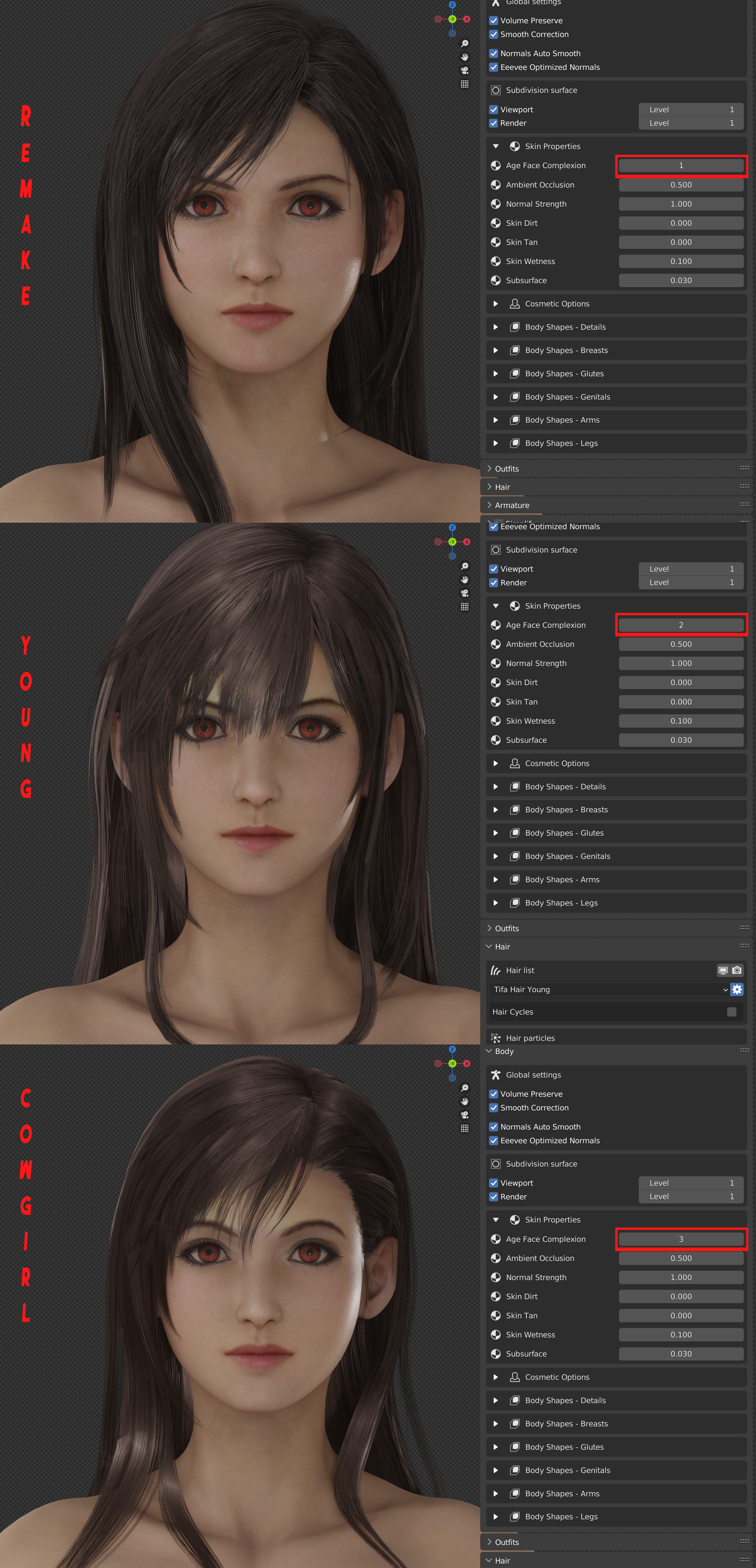Expand the Outfits header in the YOUNG panel
756x1568 pixels.
click(617, 928)
